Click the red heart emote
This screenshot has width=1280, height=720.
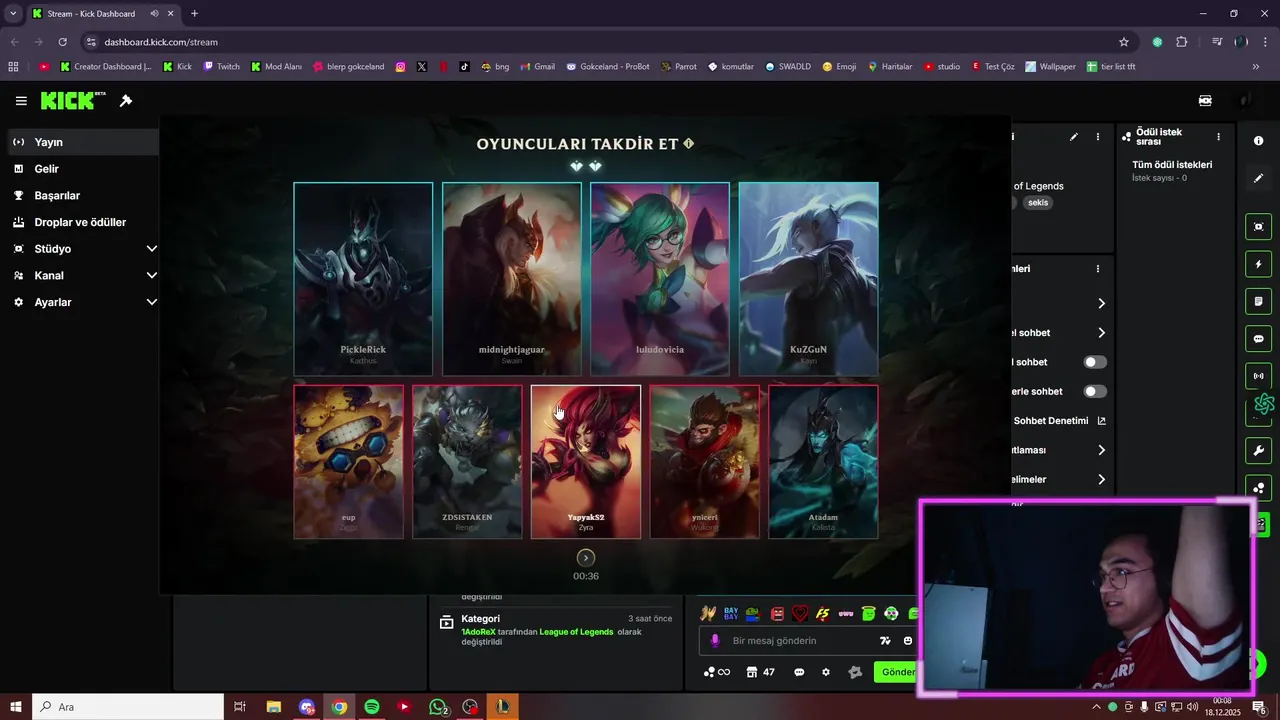click(x=799, y=613)
